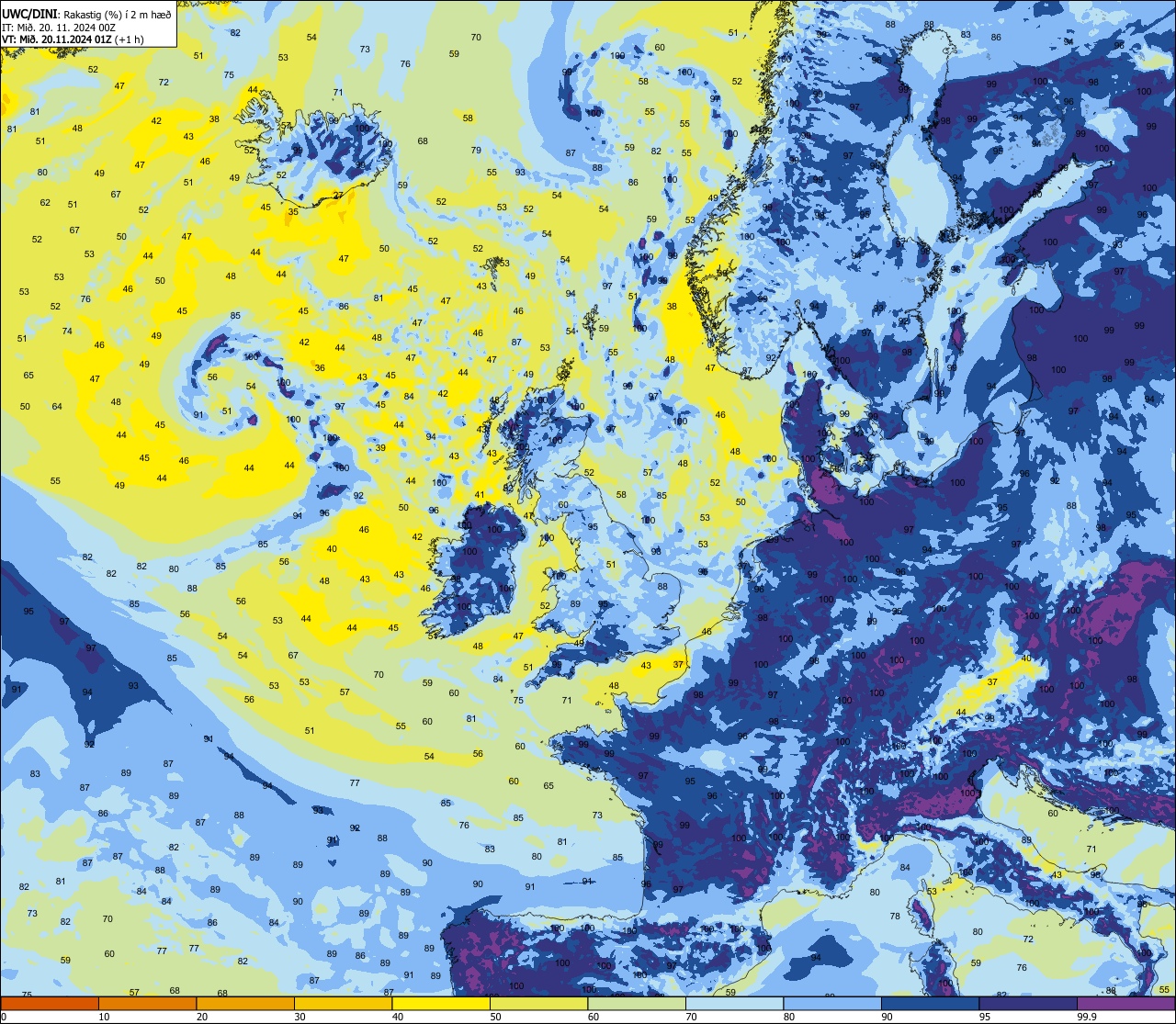Click the 'VT: Mið. 20.11.2024 01Z (+1 h)' valid time line

pos(72,39)
